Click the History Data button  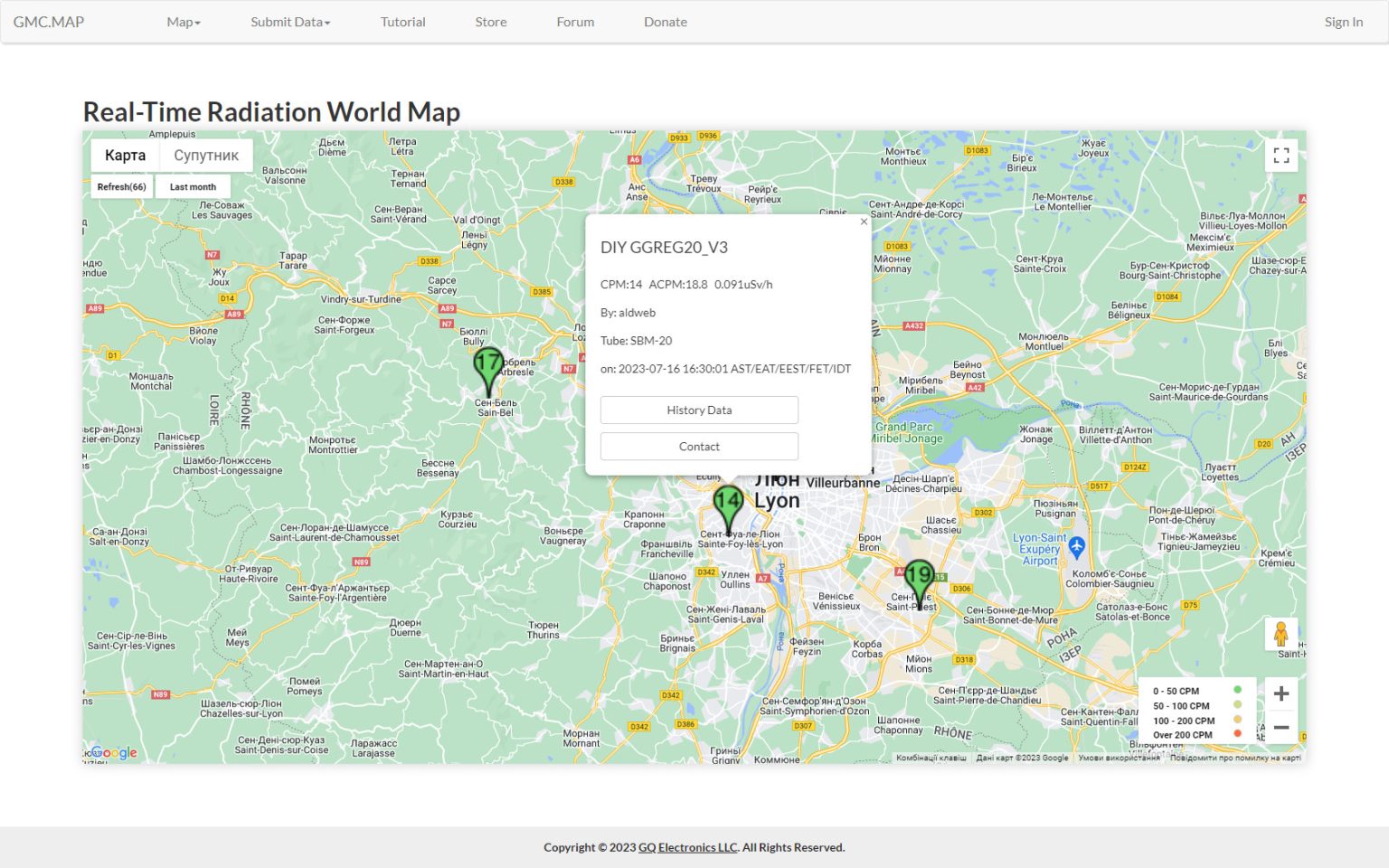[x=699, y=410]
